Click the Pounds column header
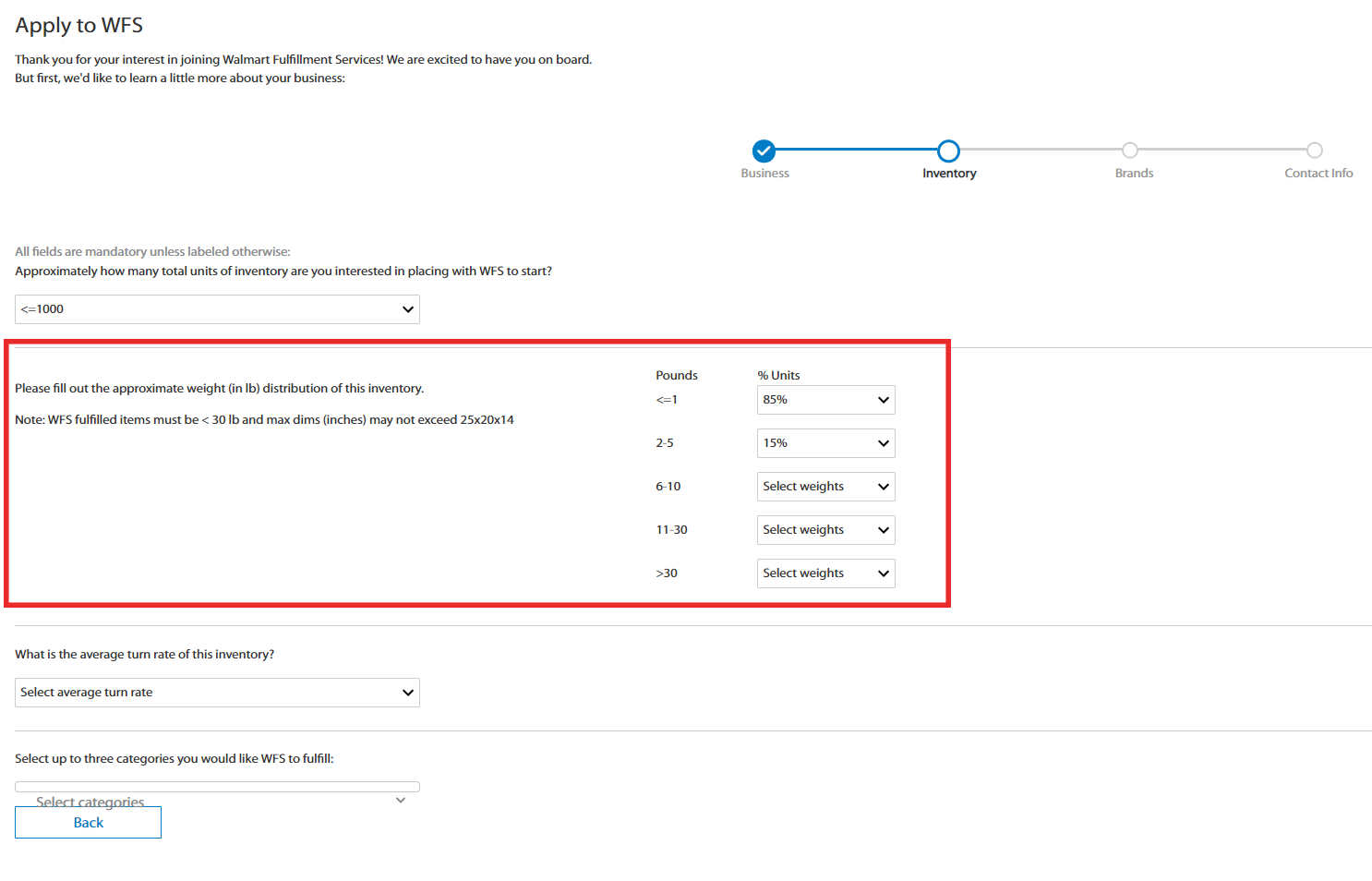The height and width of the screenshot is (881, 1372). tap(677, 375)
